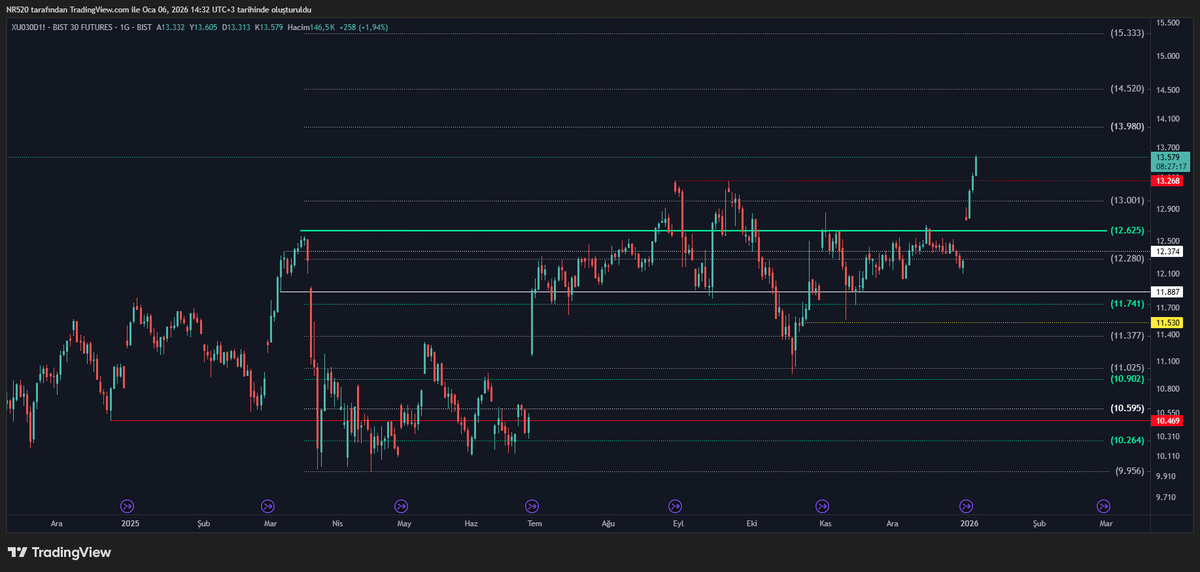The image size is (1200, 572).
Task: Click the level label (10.595)
Action: point(1127,408)
